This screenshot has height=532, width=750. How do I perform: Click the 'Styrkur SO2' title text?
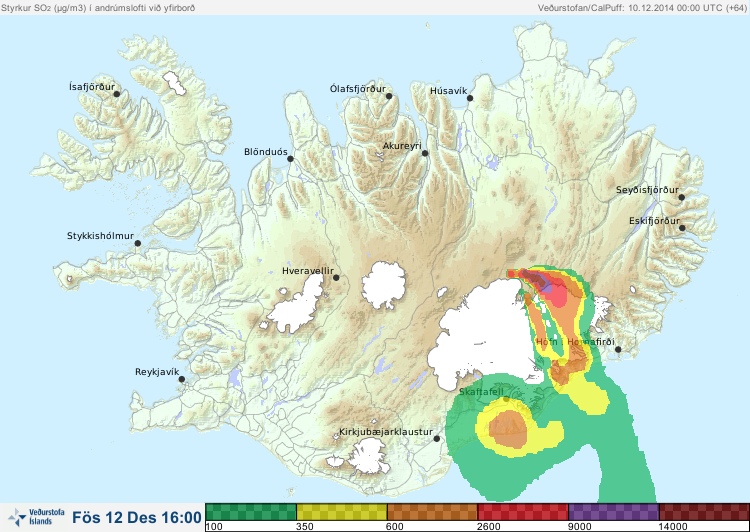(98, 8)
